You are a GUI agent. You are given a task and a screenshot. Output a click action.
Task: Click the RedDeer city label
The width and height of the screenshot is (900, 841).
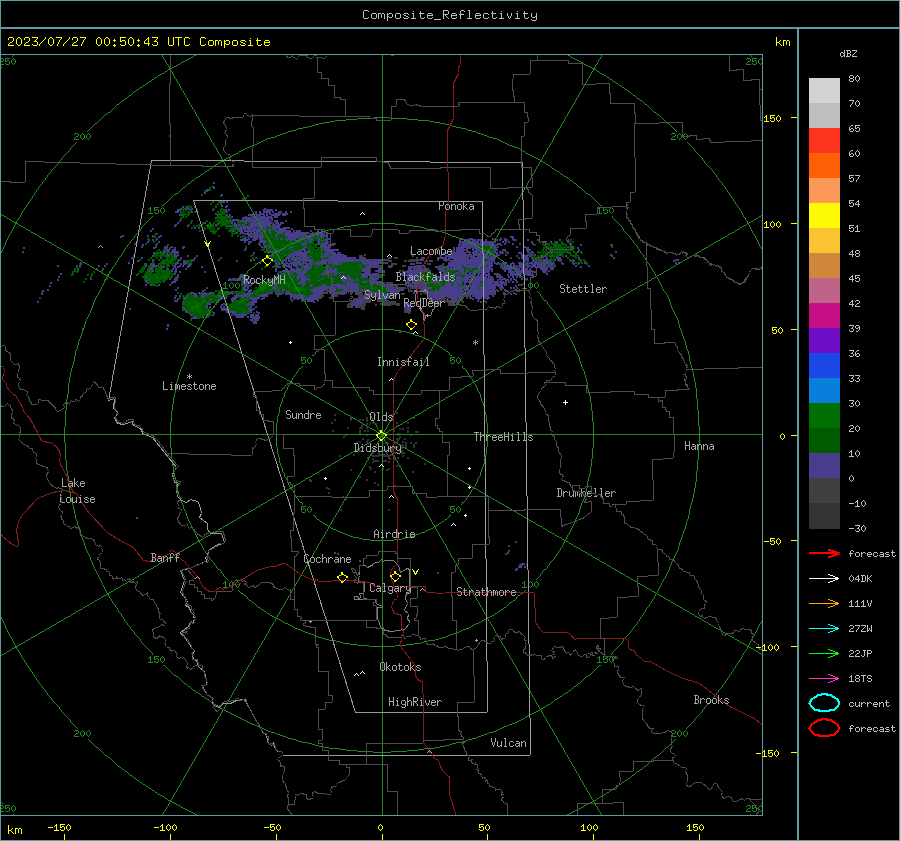click(424, 303)
